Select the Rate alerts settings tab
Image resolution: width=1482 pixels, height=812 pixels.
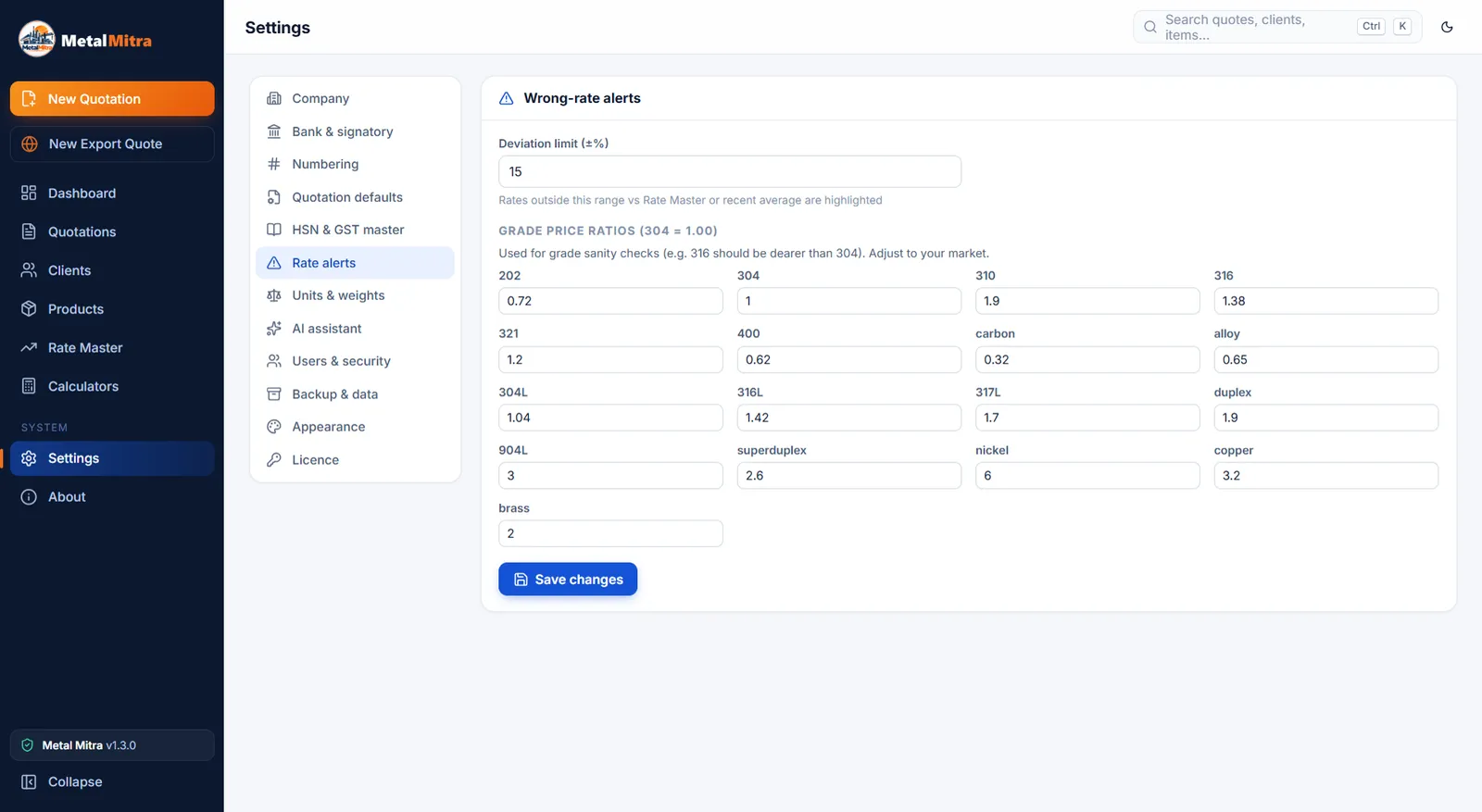click(355, 263)
